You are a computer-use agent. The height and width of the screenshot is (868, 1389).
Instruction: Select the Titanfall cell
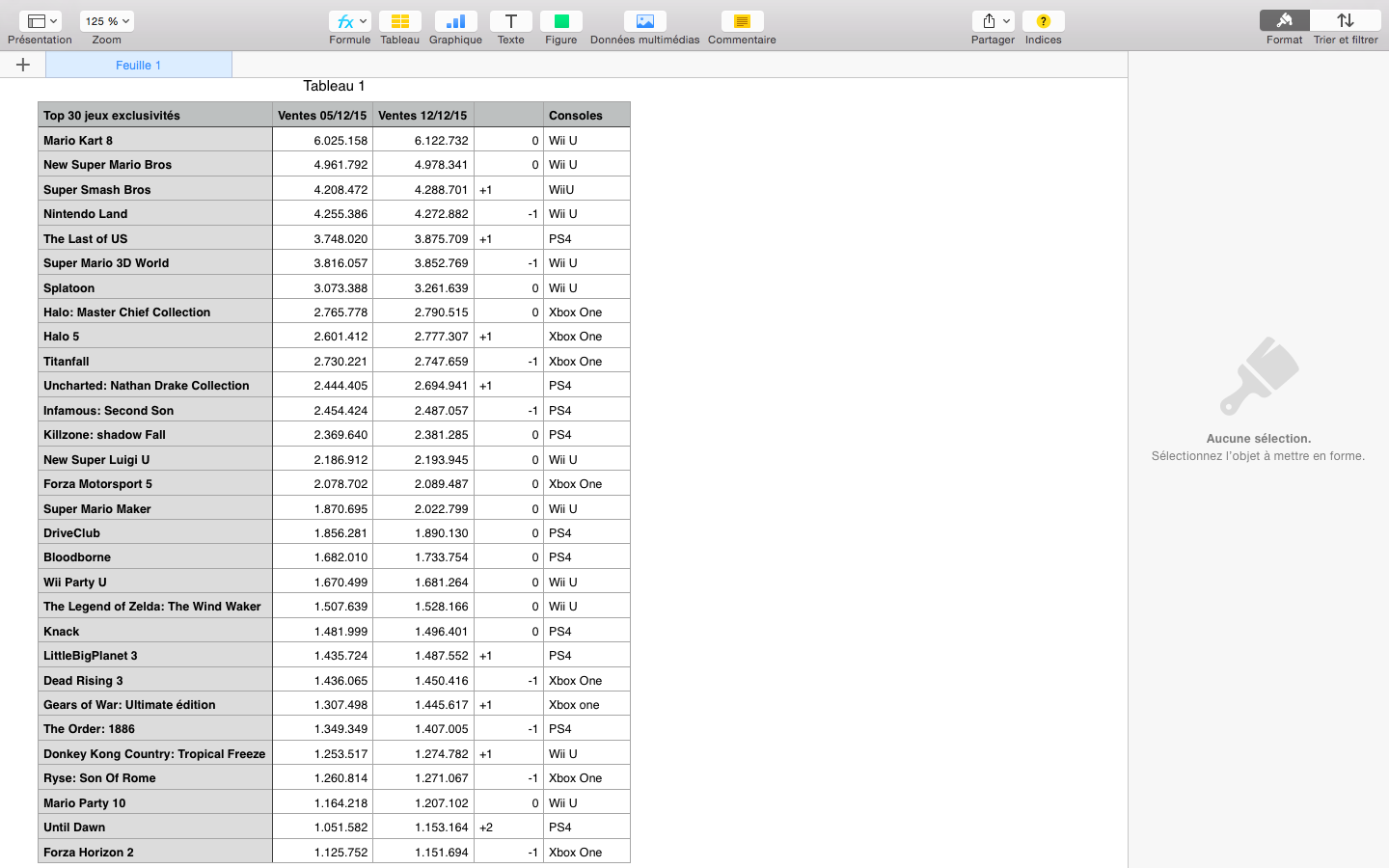155,361
